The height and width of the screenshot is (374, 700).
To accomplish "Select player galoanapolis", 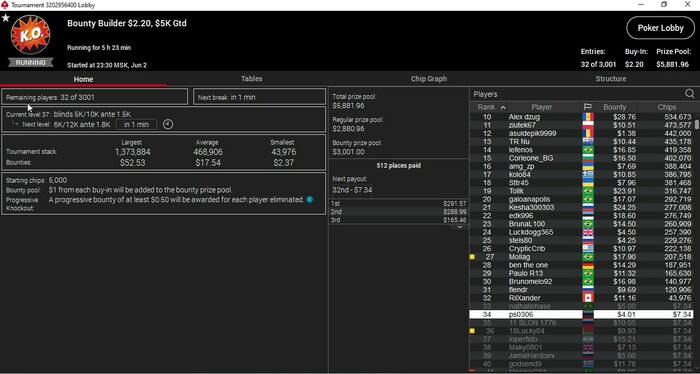I will point(581,199).
